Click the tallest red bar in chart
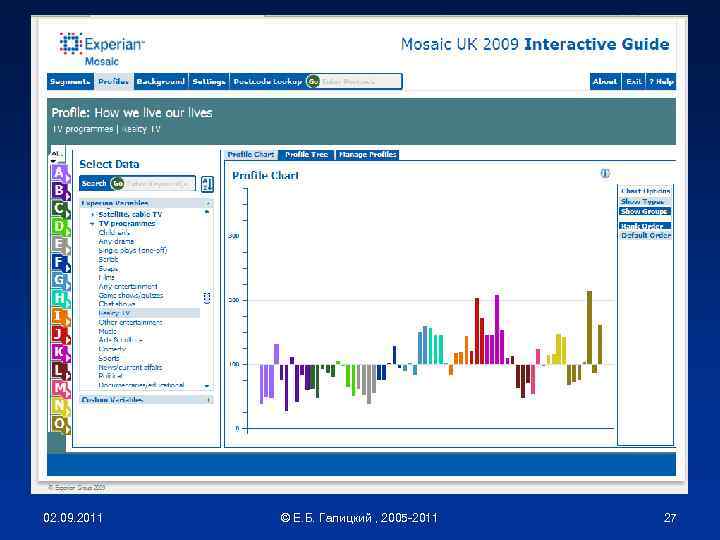 click(x=477, y=331)
